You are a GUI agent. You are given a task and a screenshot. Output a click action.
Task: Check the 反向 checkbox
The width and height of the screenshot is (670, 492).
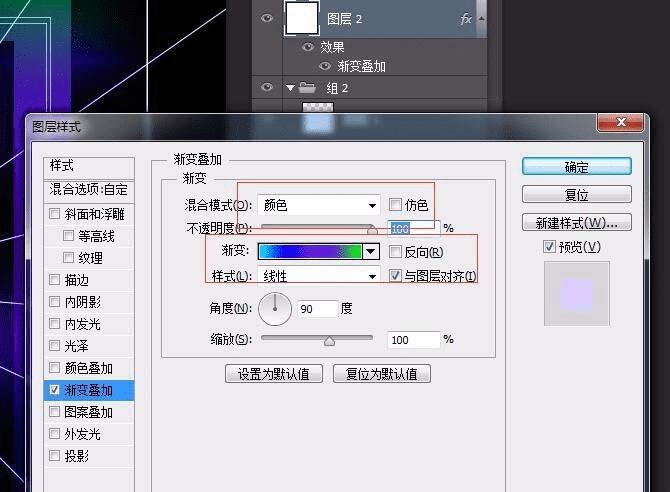pos(395,252)
